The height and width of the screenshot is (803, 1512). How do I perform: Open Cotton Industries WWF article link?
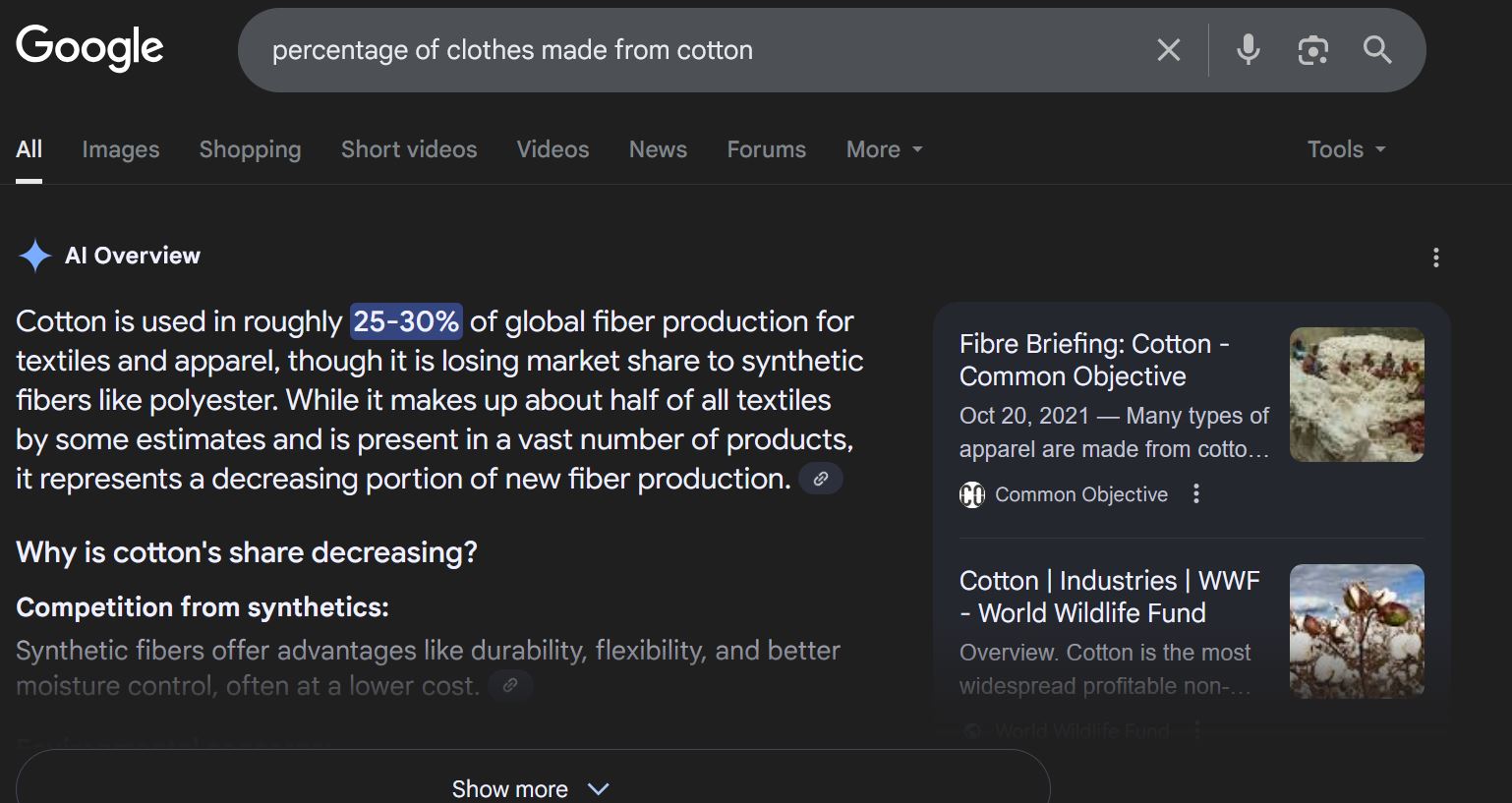click(1108, 597)
